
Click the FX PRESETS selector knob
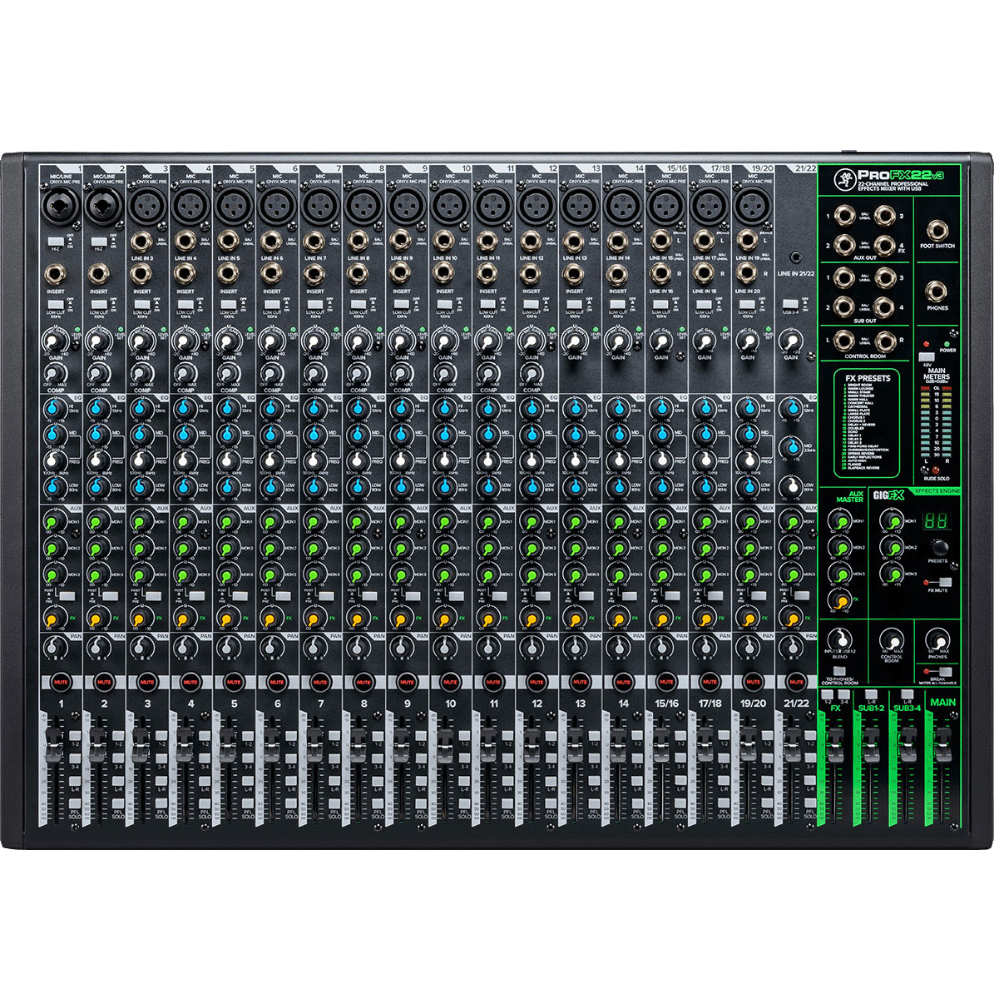coord(938,547)
